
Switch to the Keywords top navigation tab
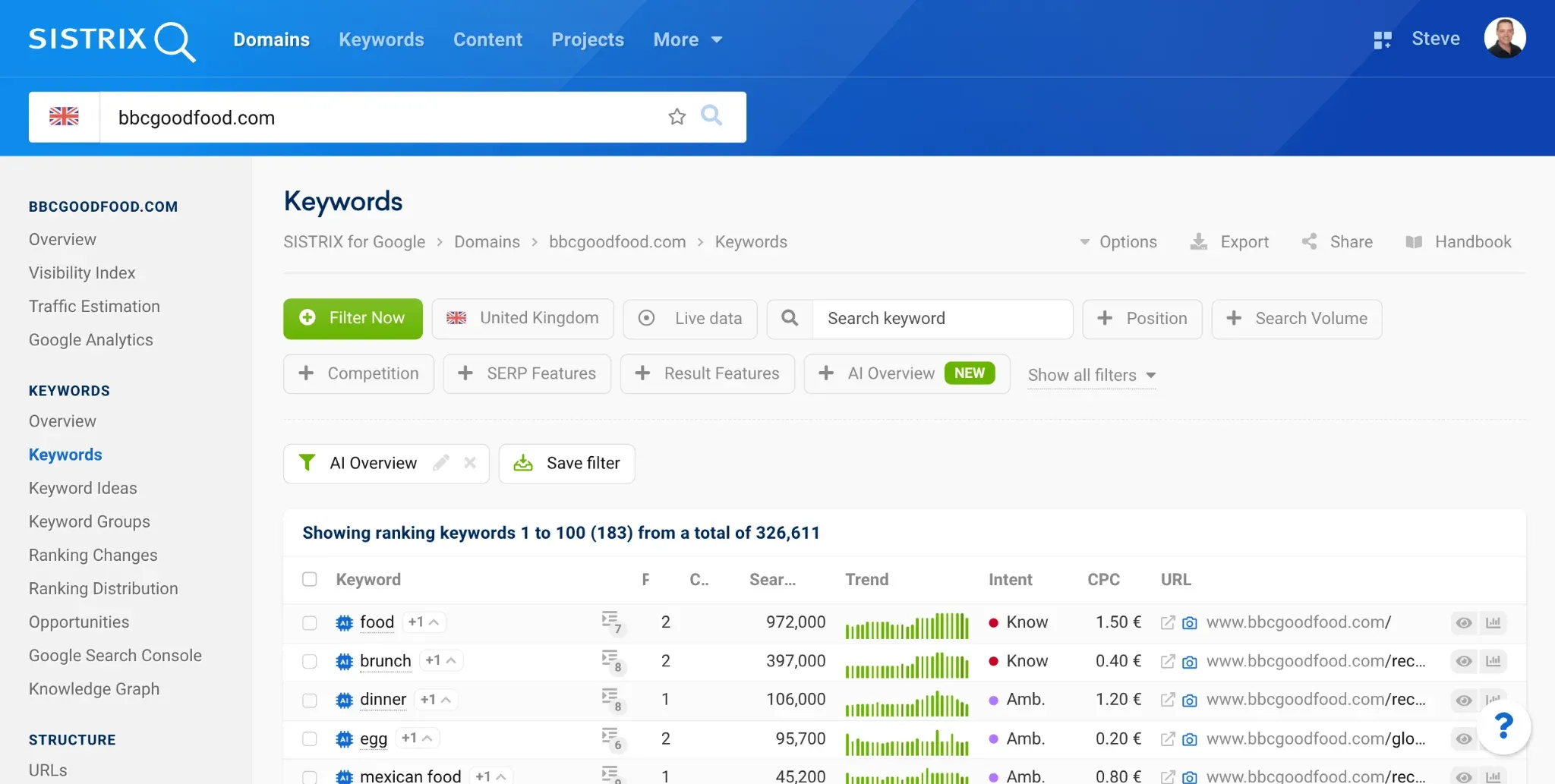(x=381, y=39)
